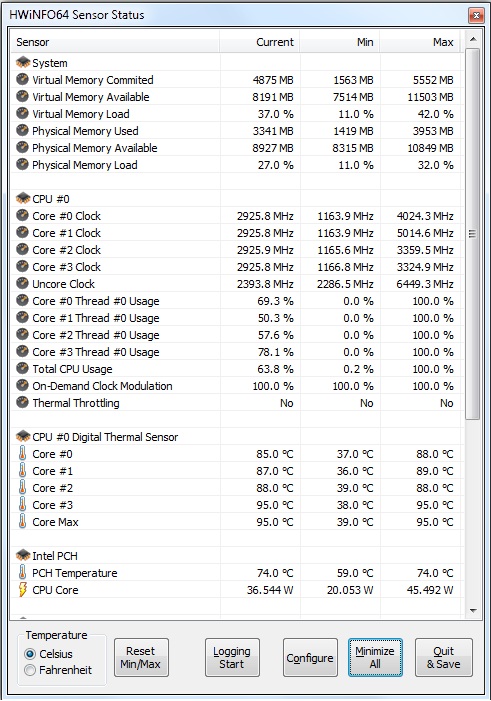Click the scrollbar down arrow
Image resolution: width=491 pixels, height=701 pixels.
point(473,611)
